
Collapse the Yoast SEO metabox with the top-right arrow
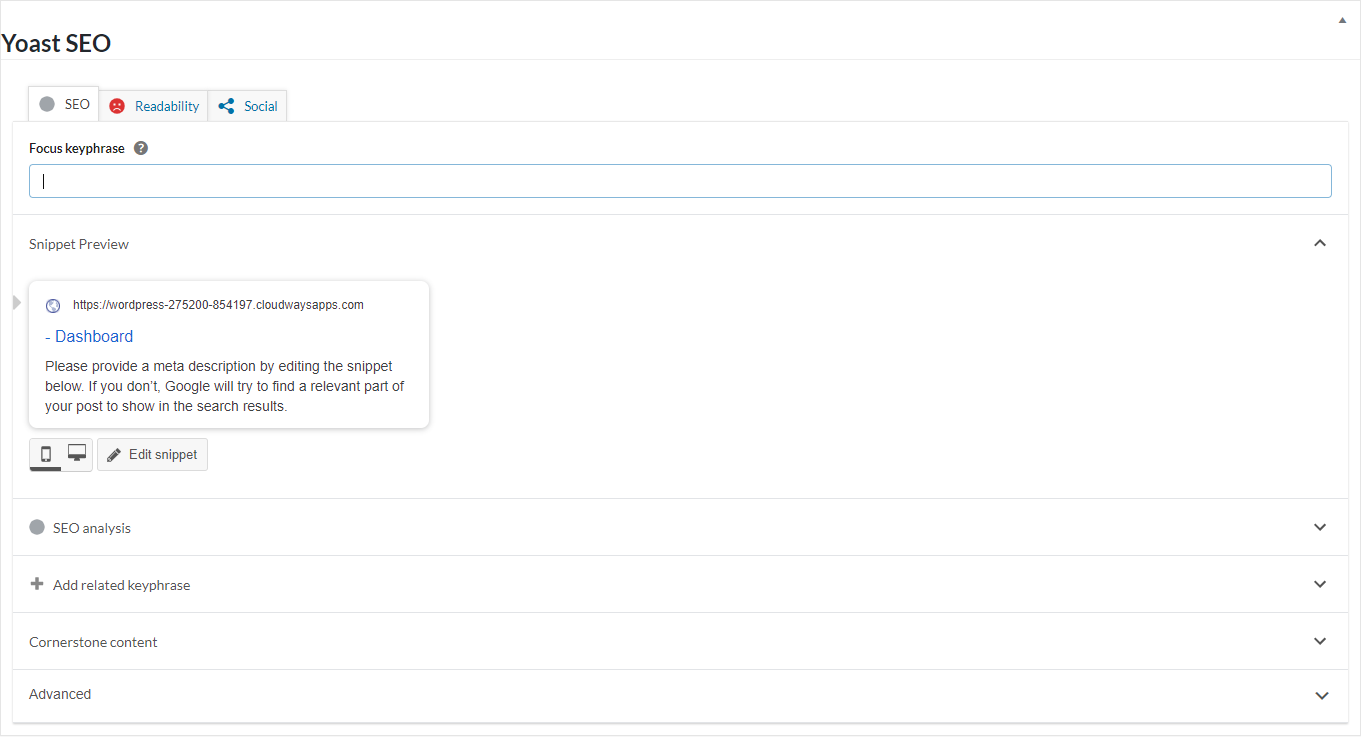1342,18
